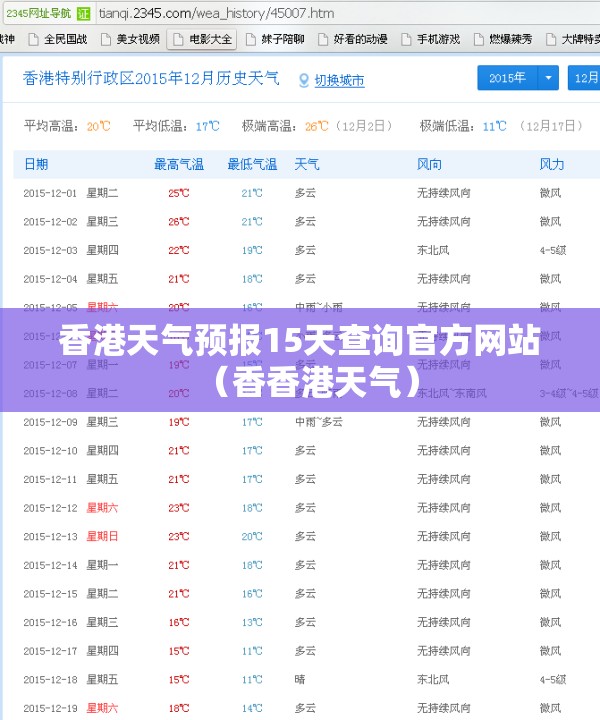This screenshot has height=720, width=600.
Task: Open the 2015年 year dropdown
Action: (x=518, y=78)
